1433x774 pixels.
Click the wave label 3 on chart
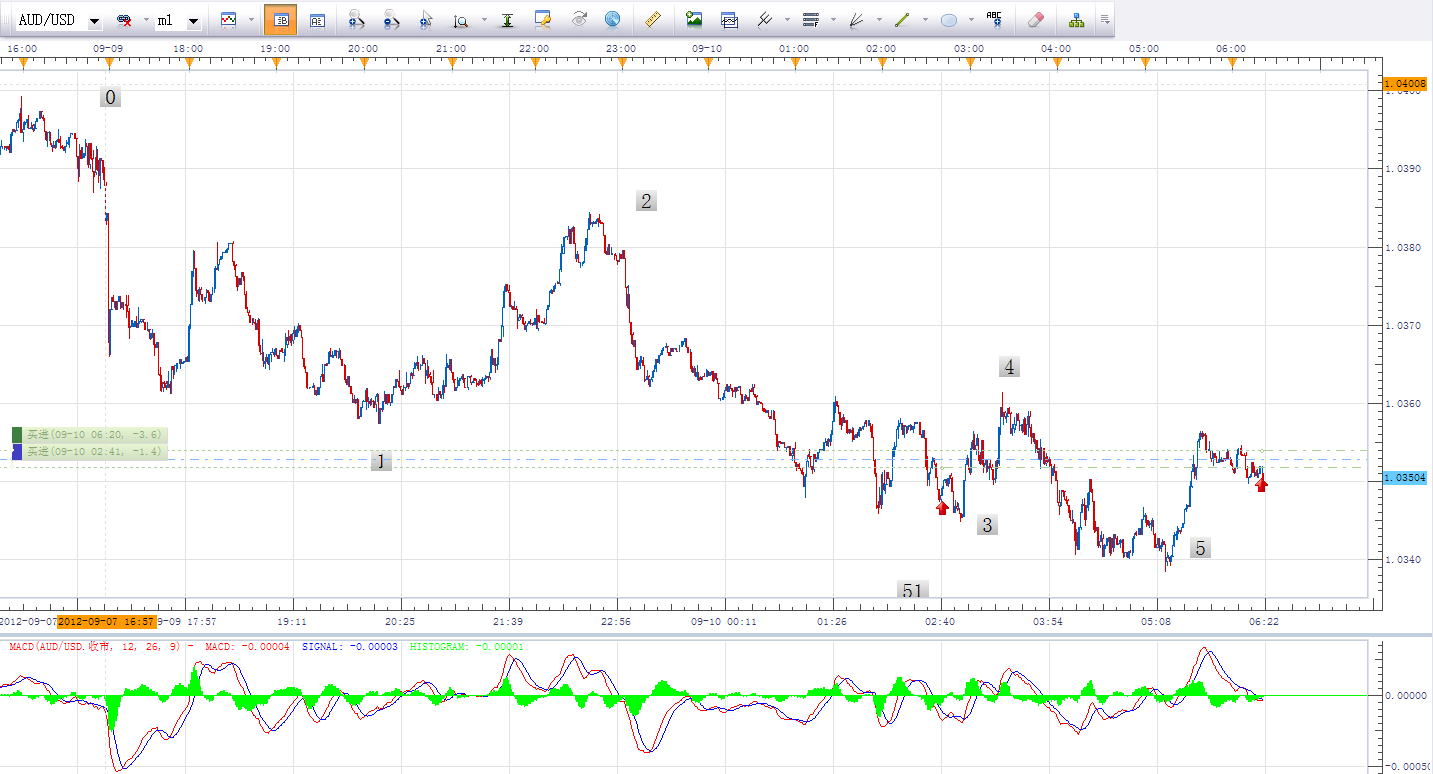point(987,525)
